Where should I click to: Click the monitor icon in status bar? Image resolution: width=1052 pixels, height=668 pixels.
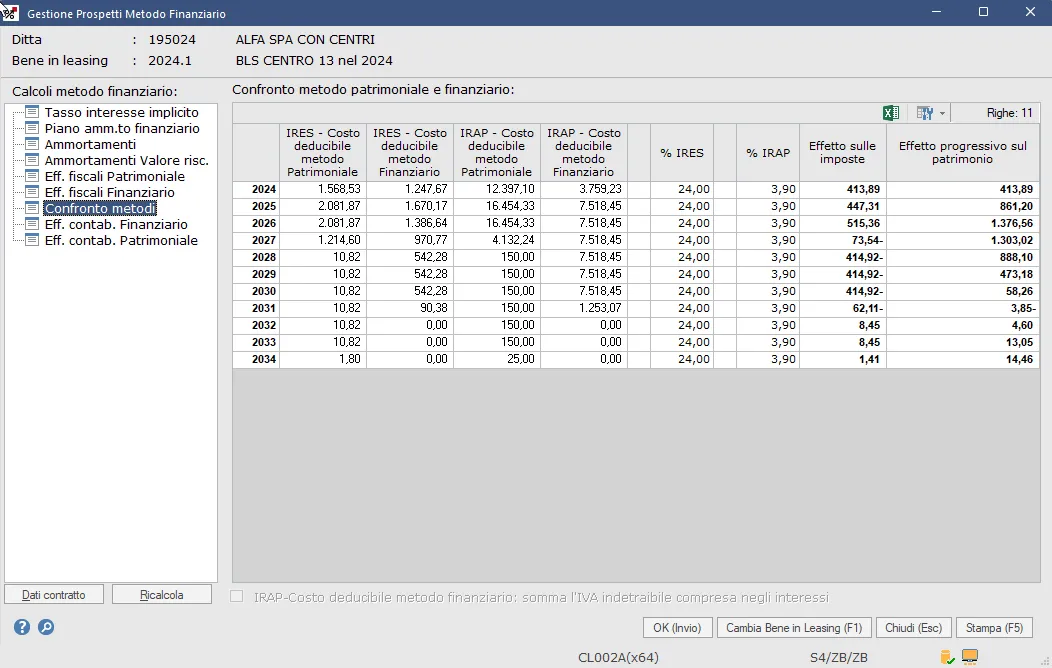click(x=969, y=657)
